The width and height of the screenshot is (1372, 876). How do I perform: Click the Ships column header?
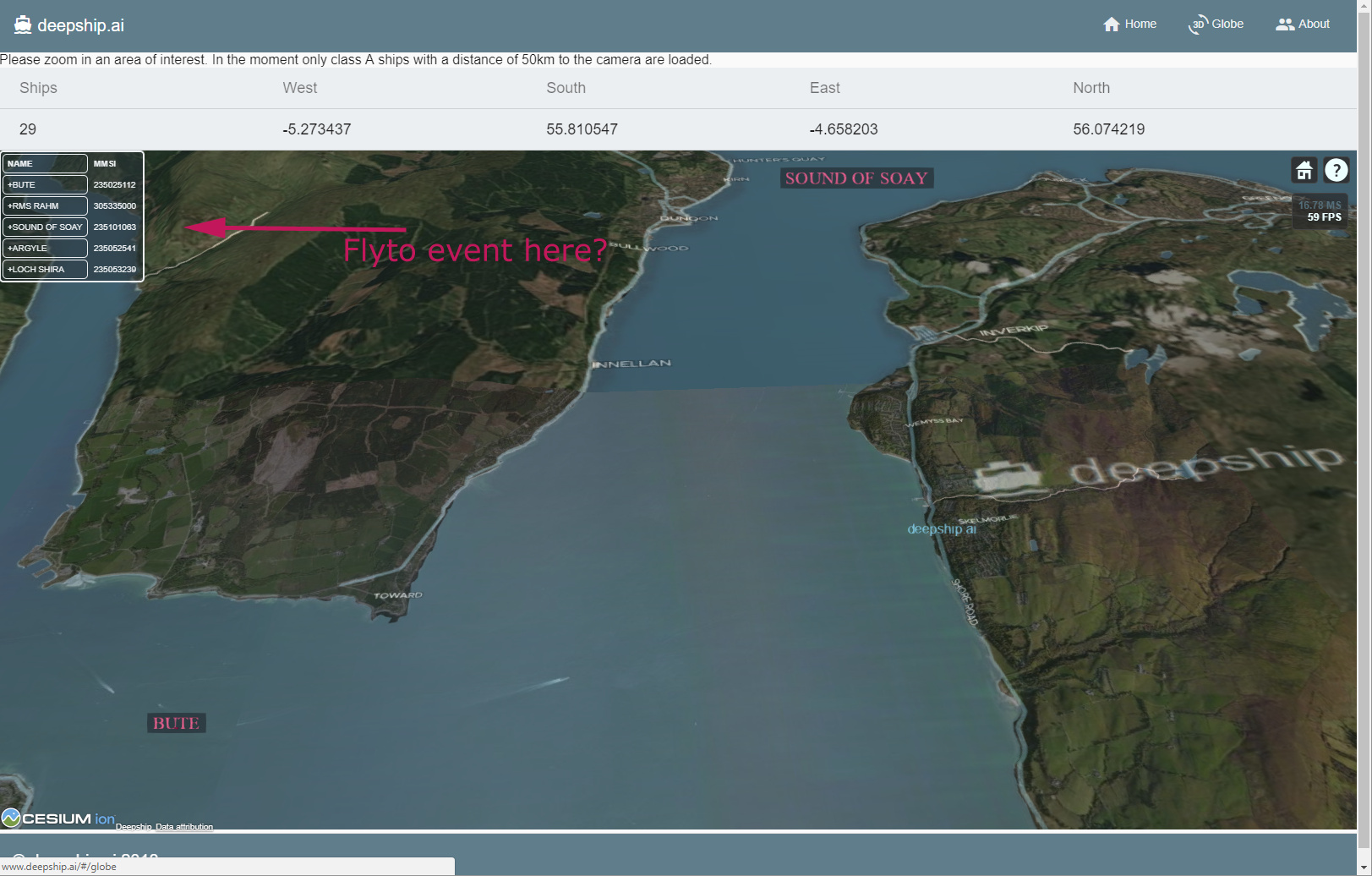38,88
